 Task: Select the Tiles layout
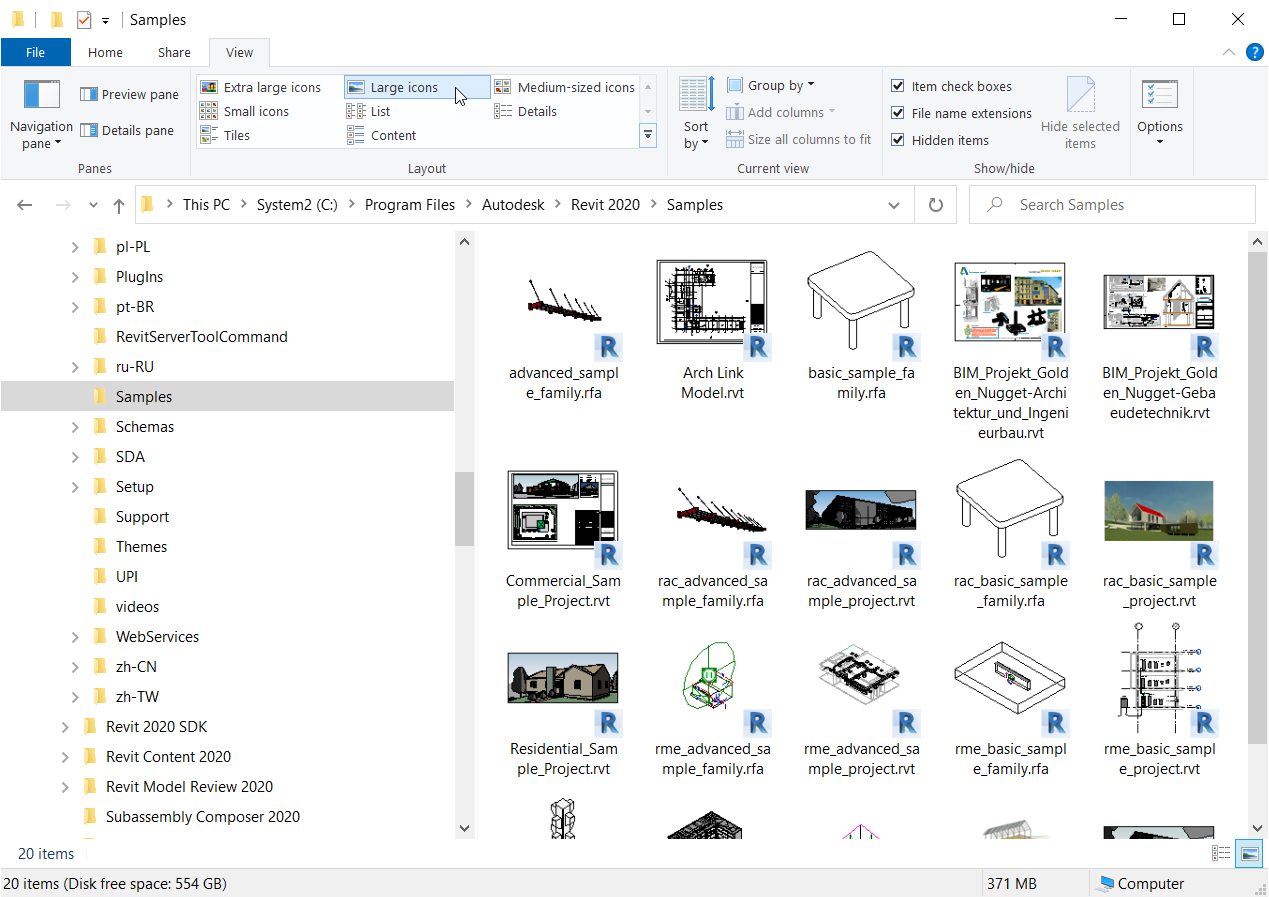pyautogui.click(x=225, y=135)
